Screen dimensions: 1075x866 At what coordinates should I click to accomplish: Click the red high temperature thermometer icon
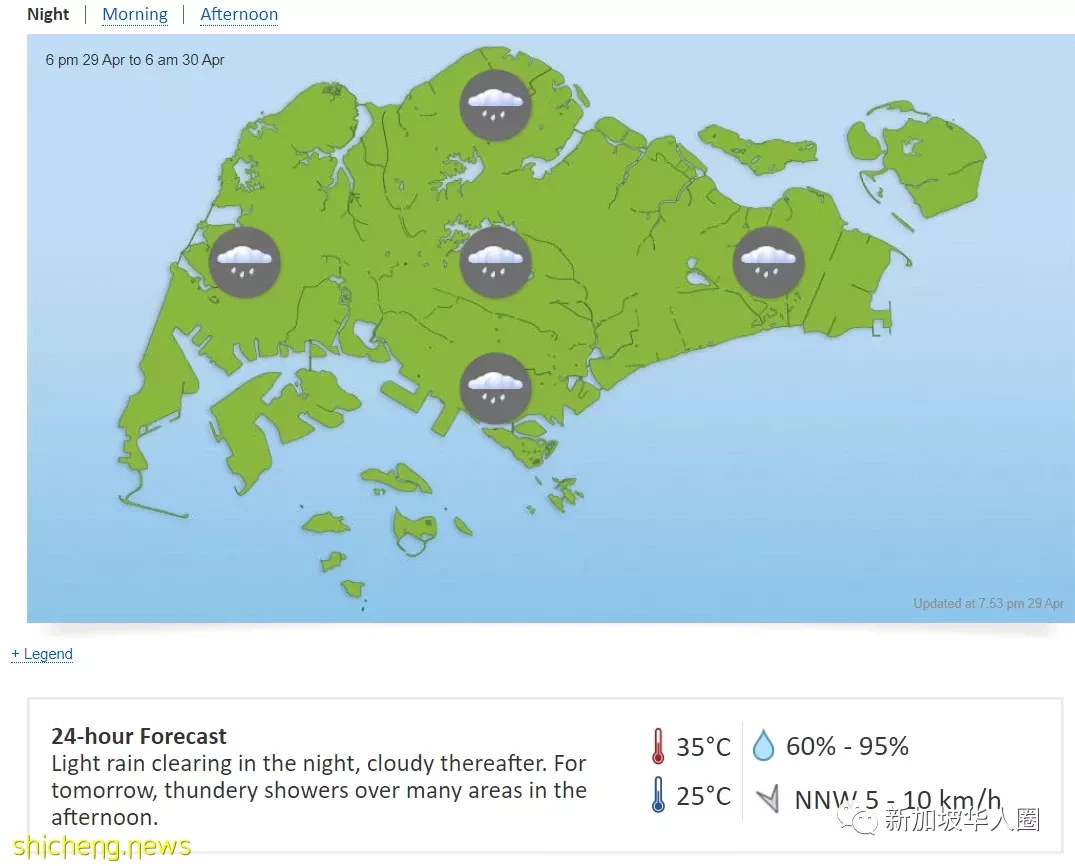657,746
